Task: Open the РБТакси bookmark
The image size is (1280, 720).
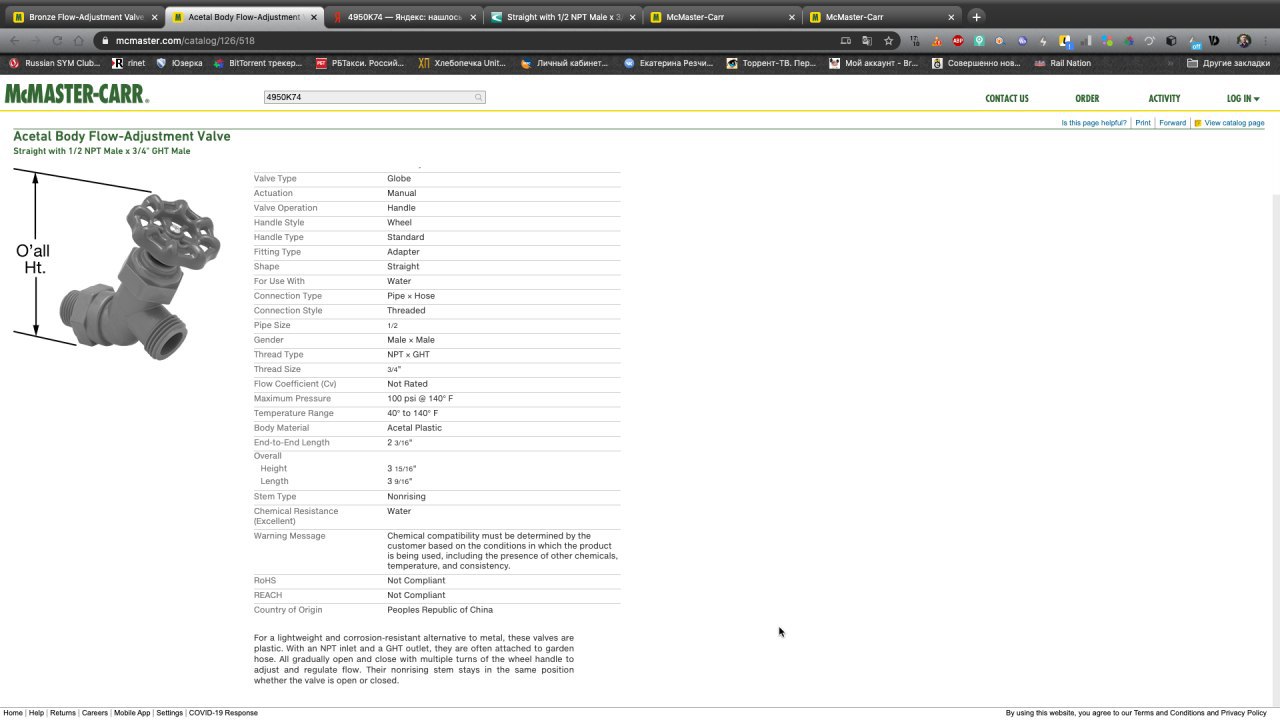Action: click(360, 63)
